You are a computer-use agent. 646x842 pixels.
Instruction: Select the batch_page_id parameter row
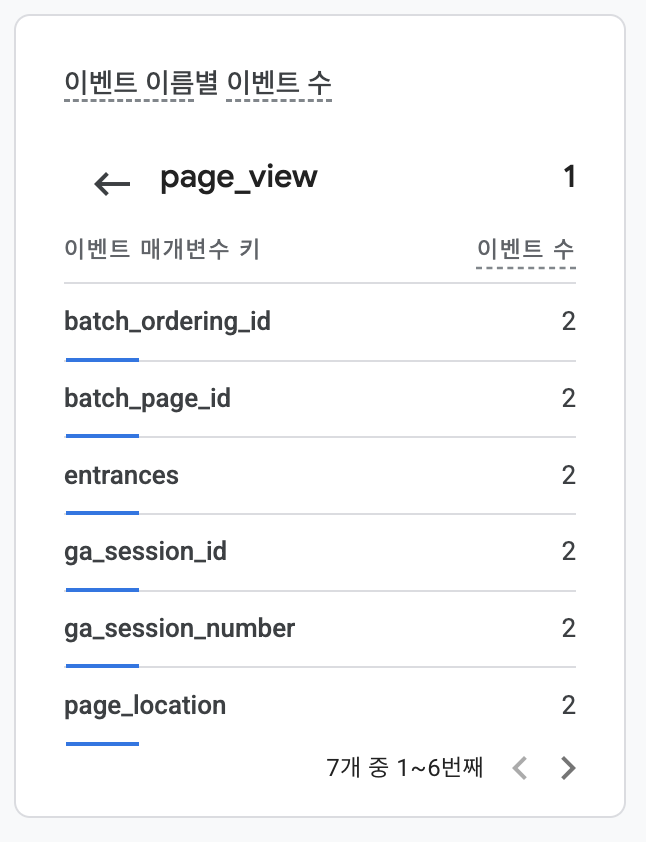[x=320, y=399]
